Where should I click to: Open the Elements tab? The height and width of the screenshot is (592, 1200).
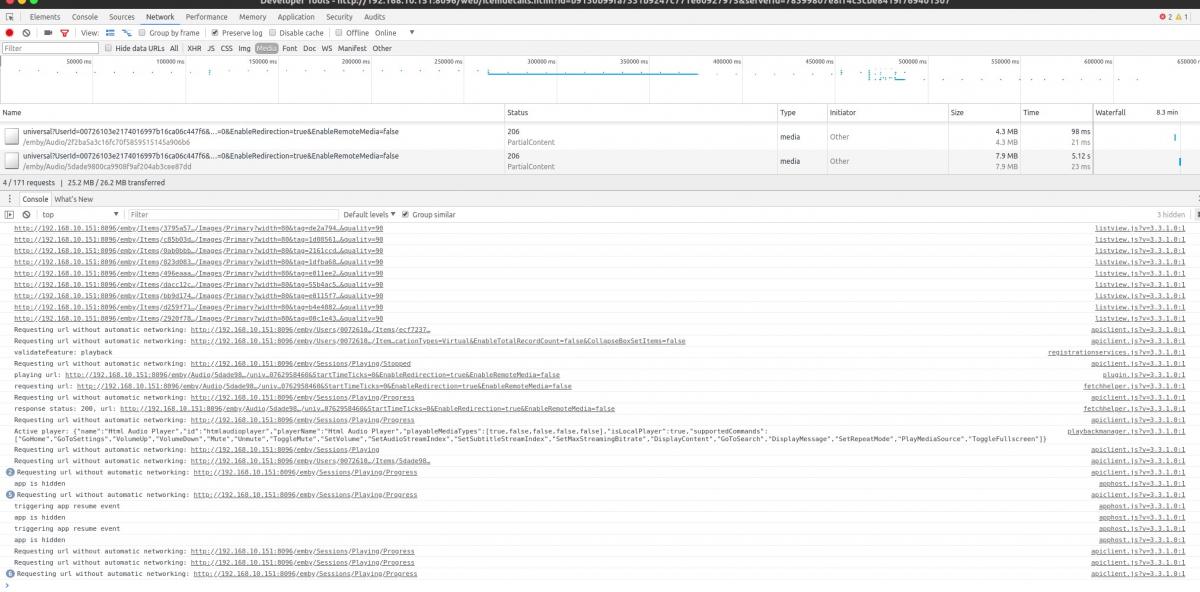pyautogui.click(x=45, y=17)
